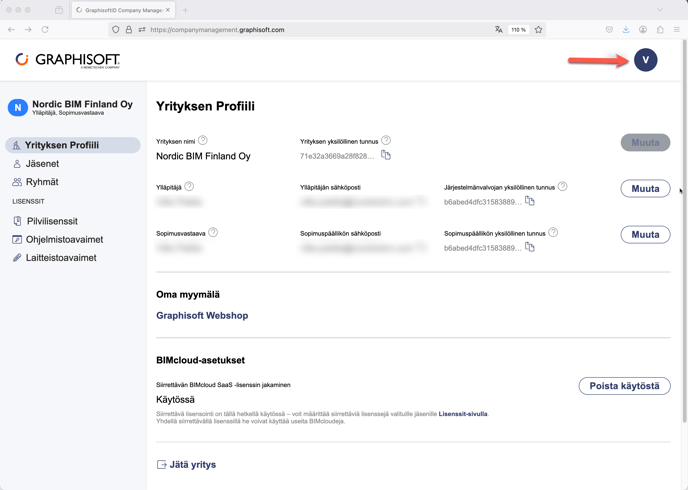Image resolution: width=688 pixels, height=490 pixels.
Task: Copy the Sopimuspäällikön yksilöllinen tunnus value
Action: [x=530, y=247]
